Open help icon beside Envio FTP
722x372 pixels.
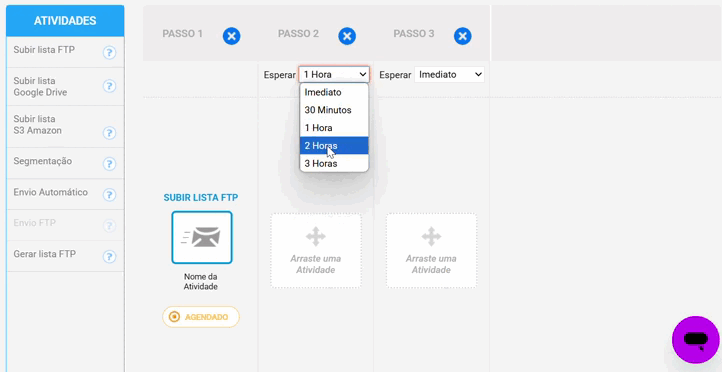coord(109,226)
